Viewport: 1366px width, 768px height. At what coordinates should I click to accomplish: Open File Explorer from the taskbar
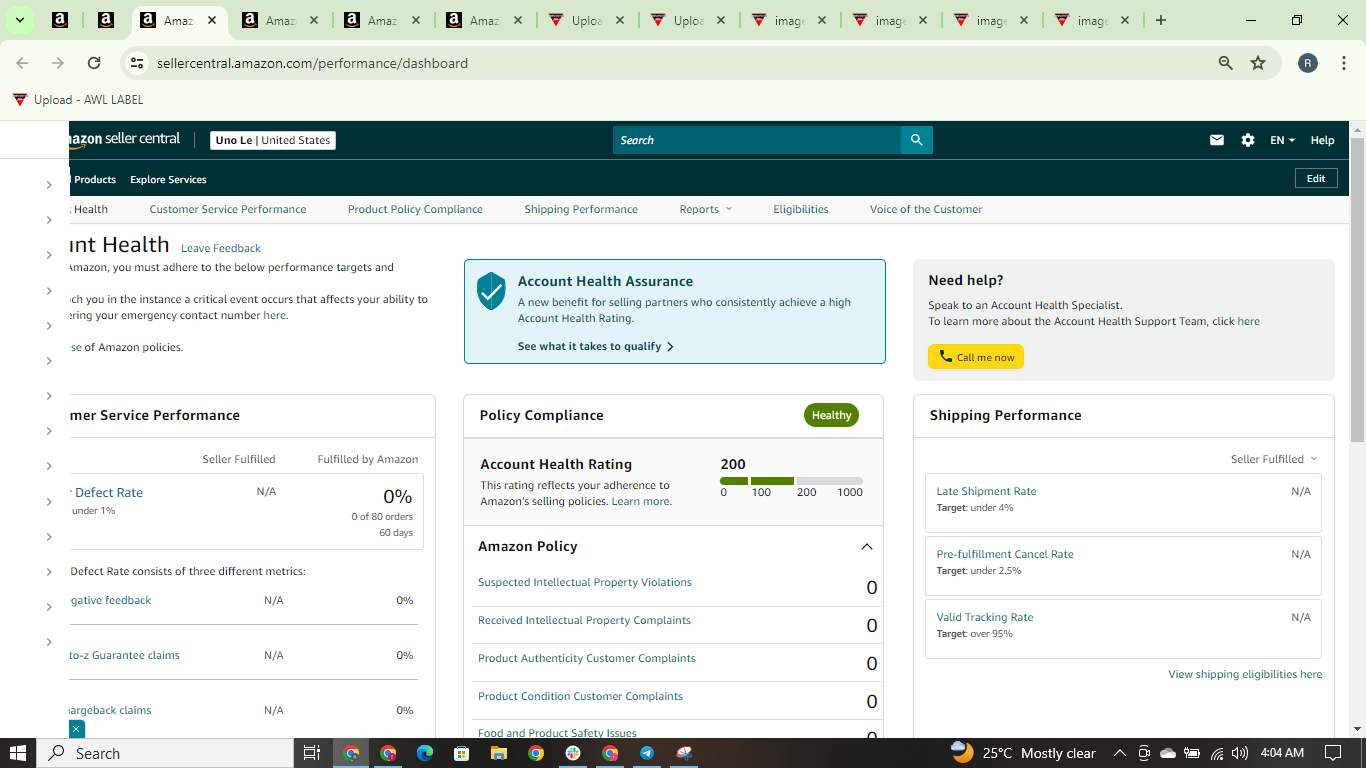pyautogui.click(x=498, y=753)
